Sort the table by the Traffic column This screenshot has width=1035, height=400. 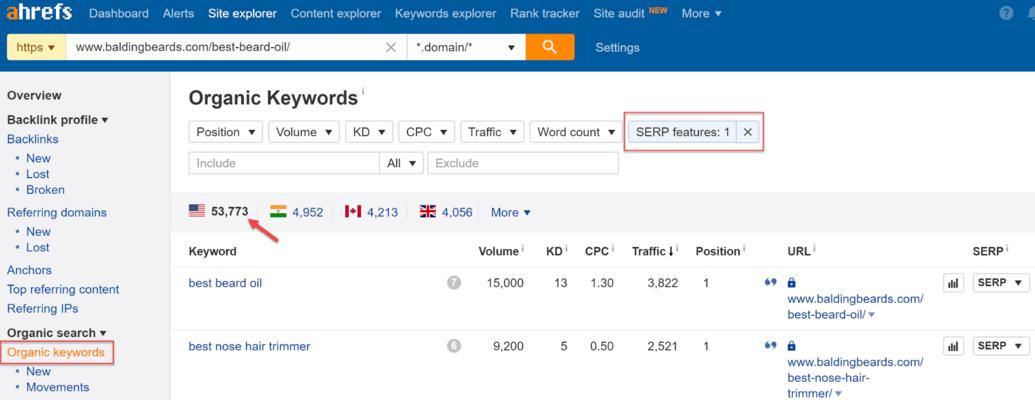point(652,251)
